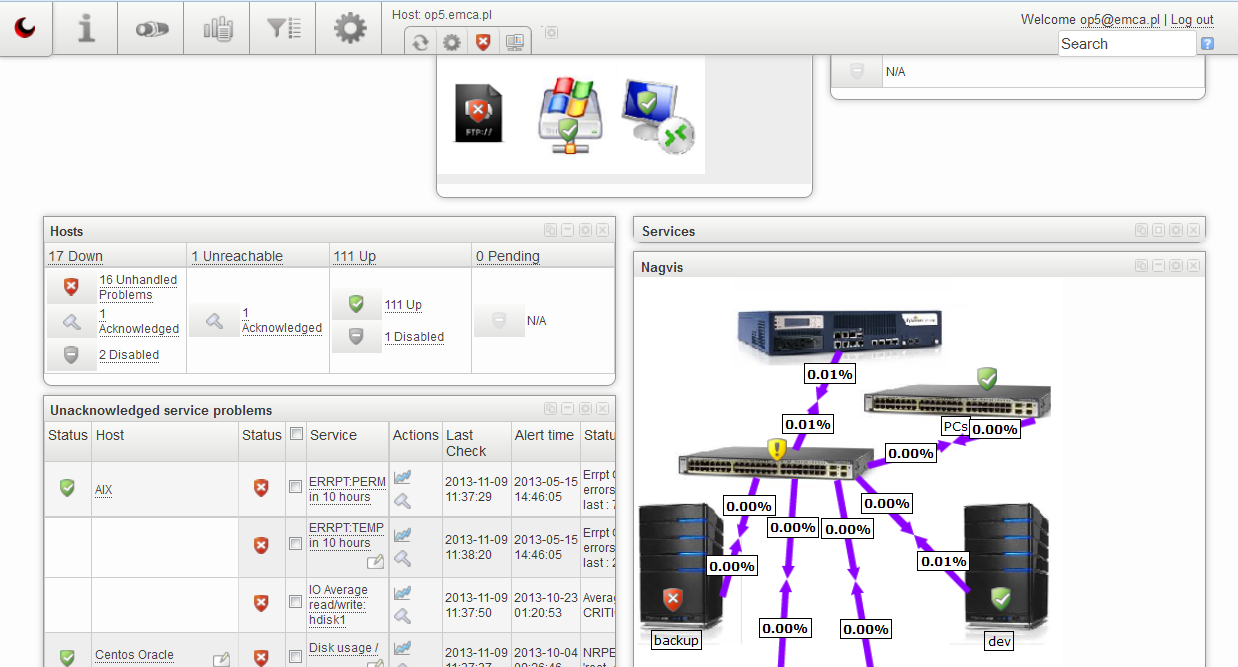Check the box for ERRPT:PERM service
The height and width of the screenshot is (667, 1238).
[295, 487]
